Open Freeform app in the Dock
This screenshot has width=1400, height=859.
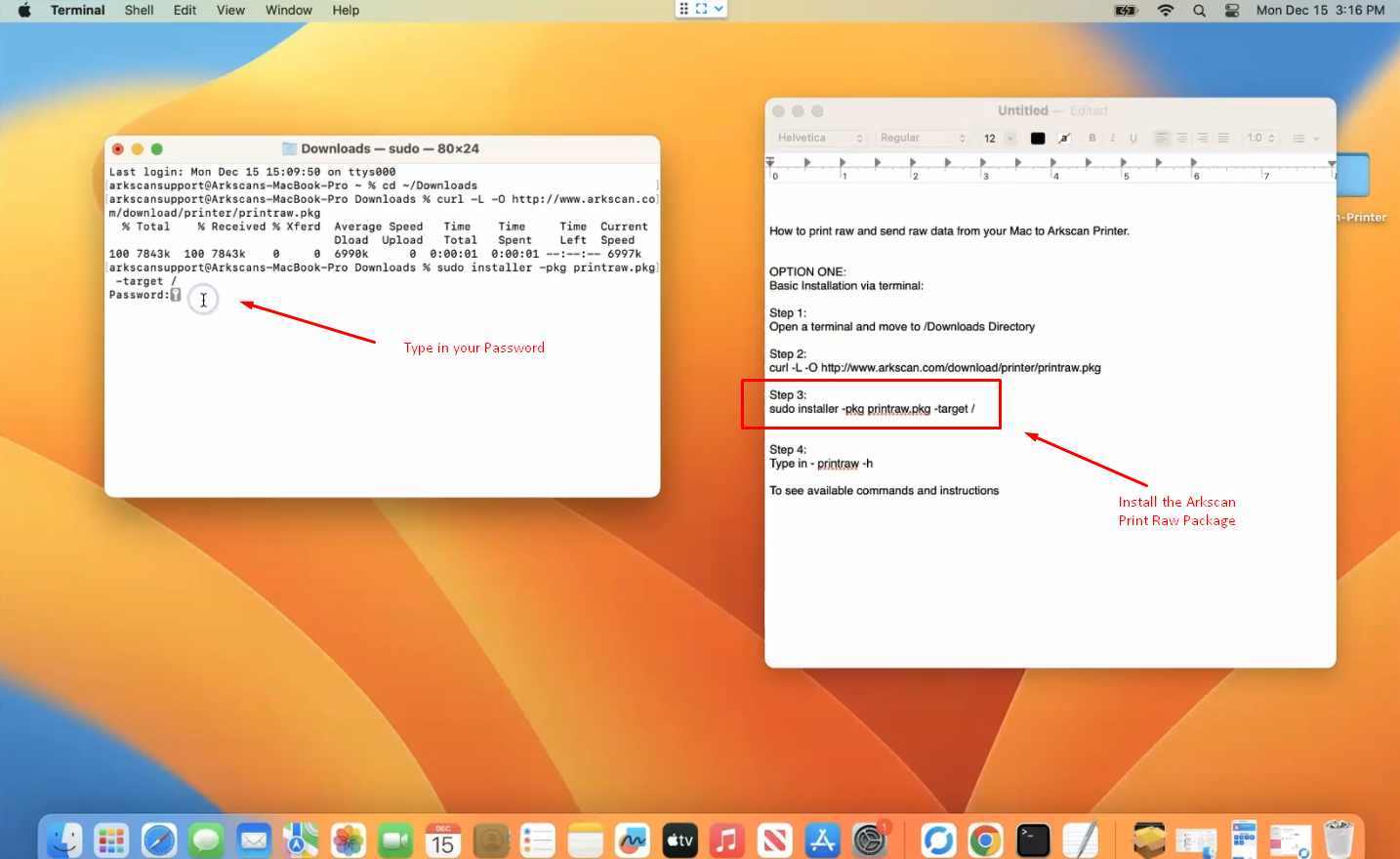click(x=633, y=839)
